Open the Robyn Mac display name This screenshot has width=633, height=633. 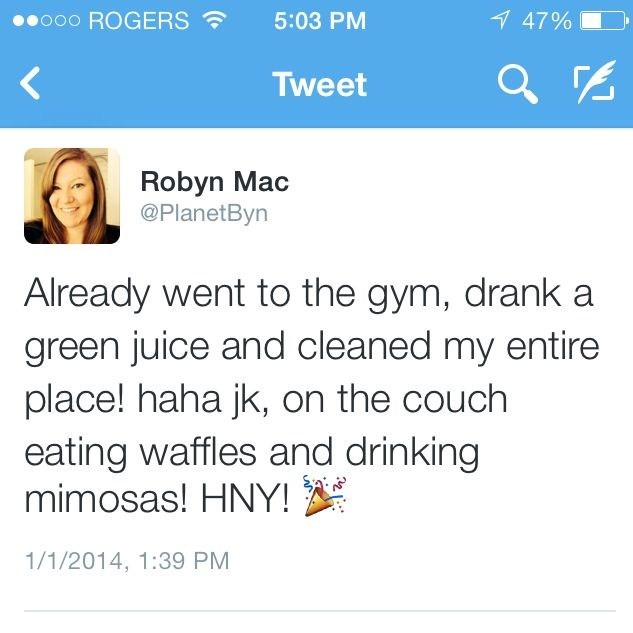[215, 182]
